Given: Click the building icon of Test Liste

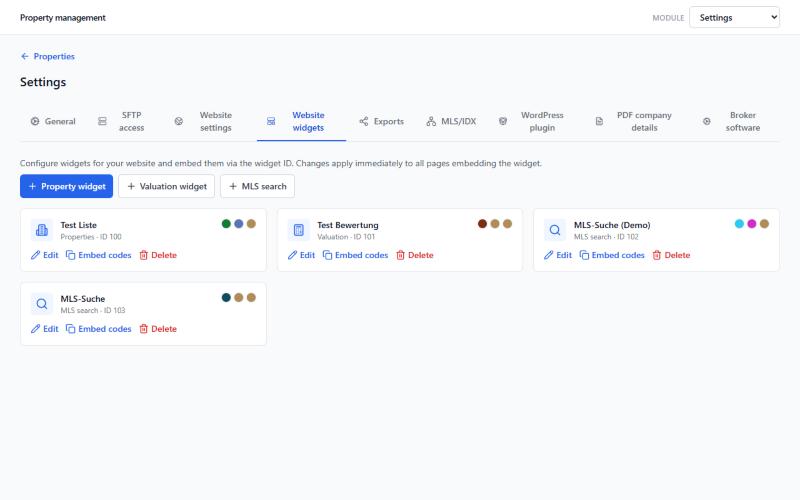Looking at the screenshot, I should click(x=42, y=230).
